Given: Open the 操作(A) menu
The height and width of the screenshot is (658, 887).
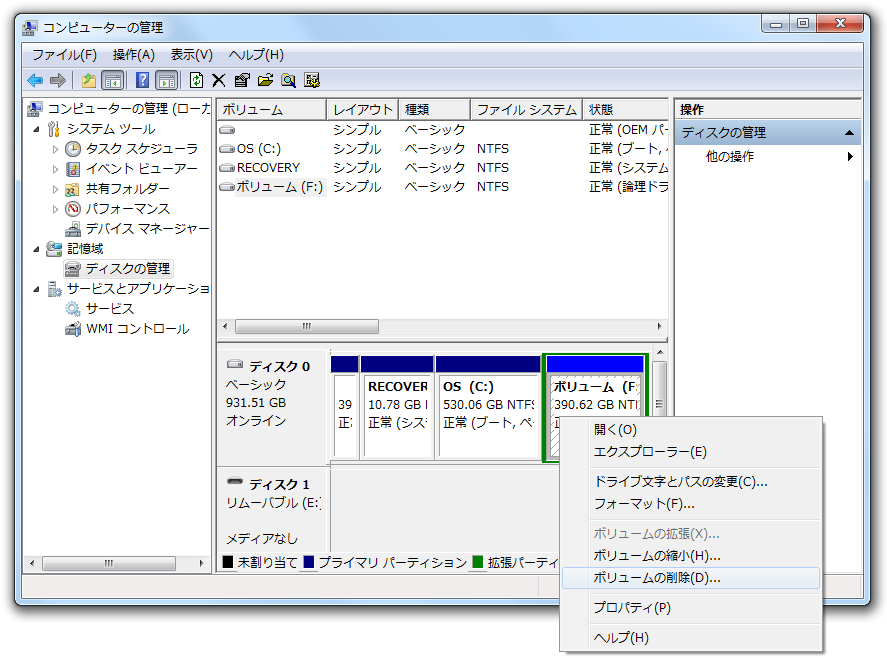Looking at the screenshot, I should (x=134, y=55).
